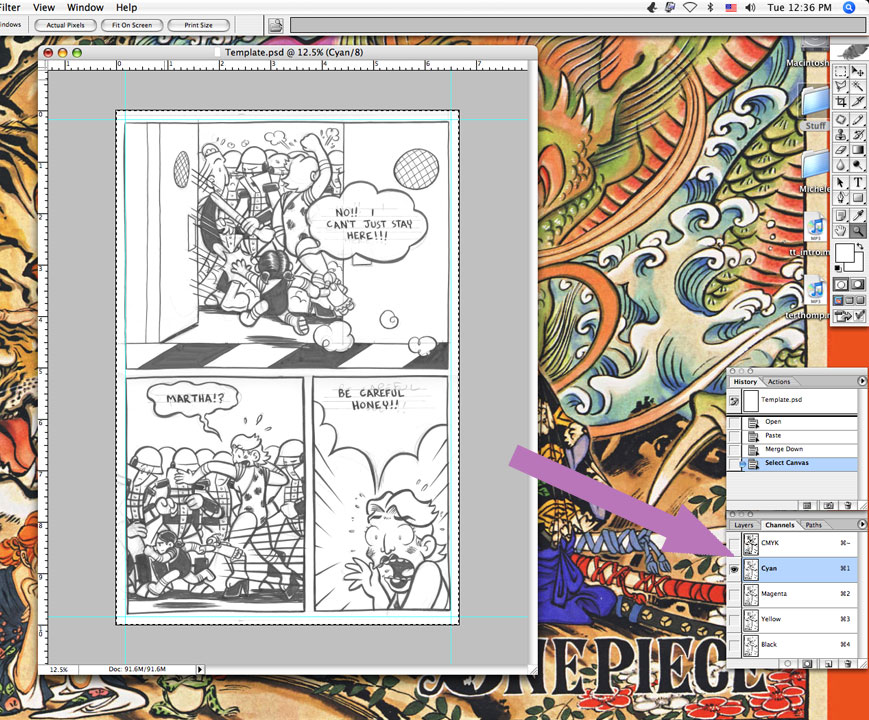Select the Eyedropper tool
This screenshot has height=720, width=869.
point(858,216)
